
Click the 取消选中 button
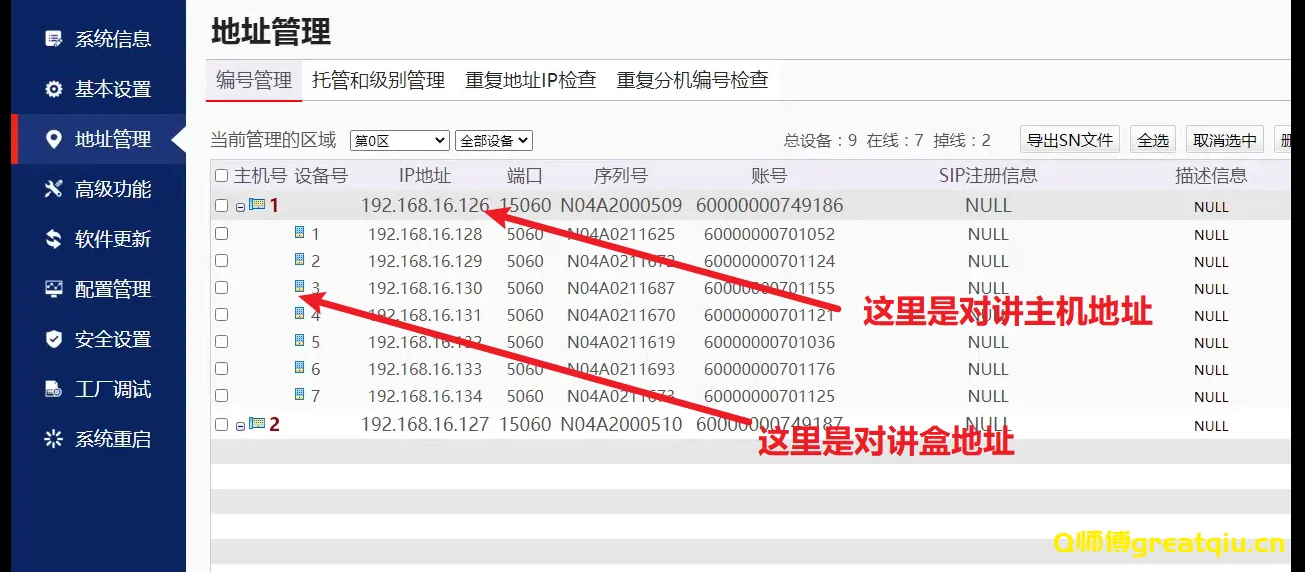coord(1225,140)
